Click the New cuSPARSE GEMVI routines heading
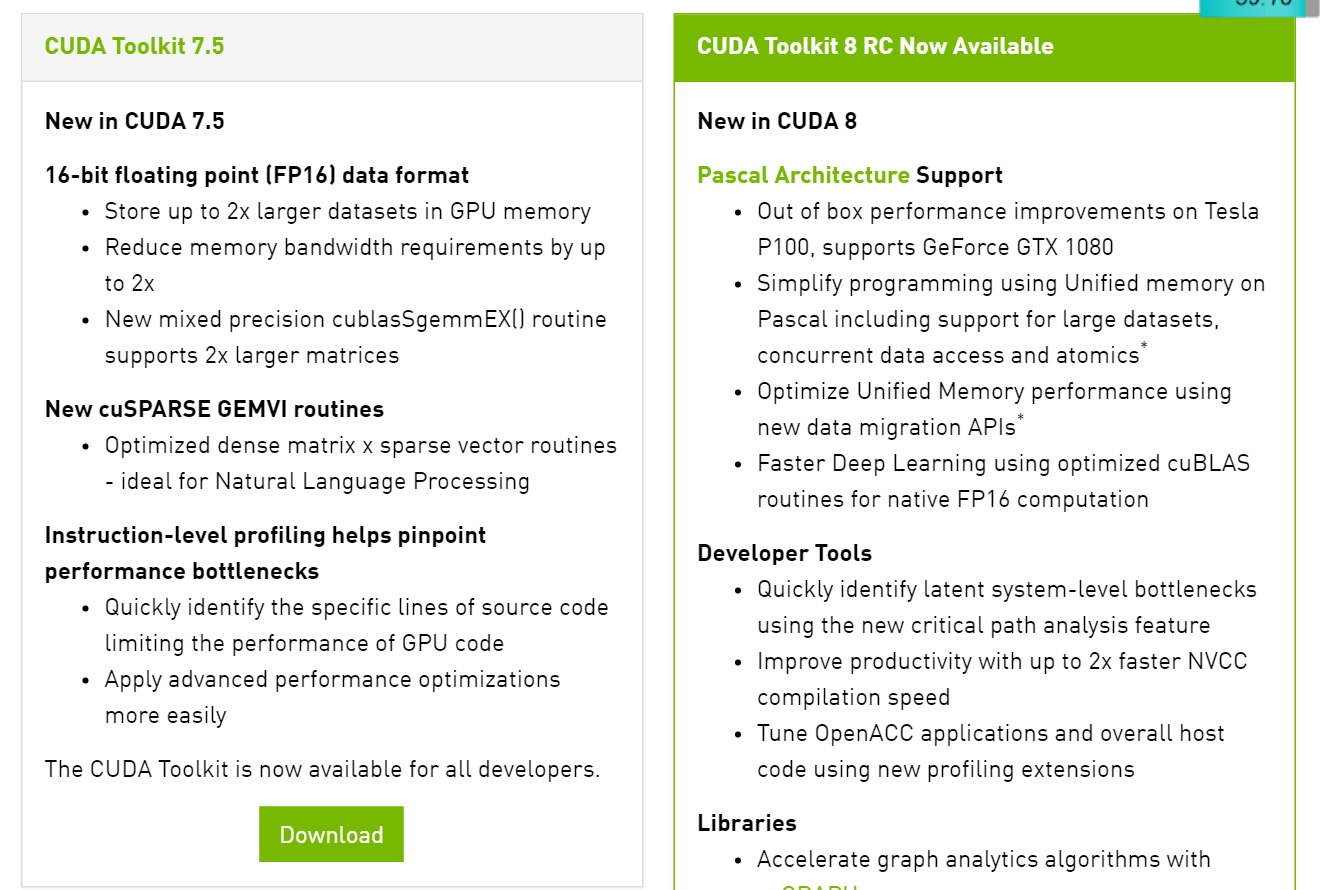The width and height of the screenshot is (1320, 890). pyautogui.click(x=214, y=409)
